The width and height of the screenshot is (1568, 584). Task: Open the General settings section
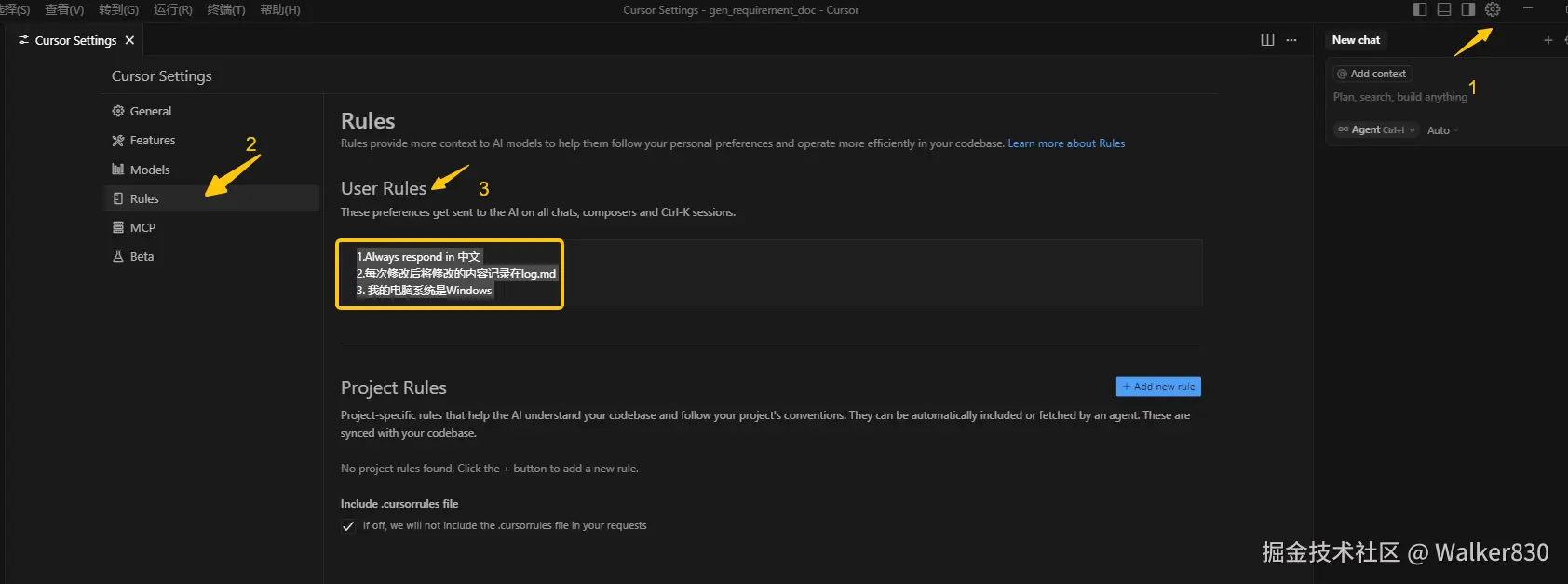pos(211,111)
